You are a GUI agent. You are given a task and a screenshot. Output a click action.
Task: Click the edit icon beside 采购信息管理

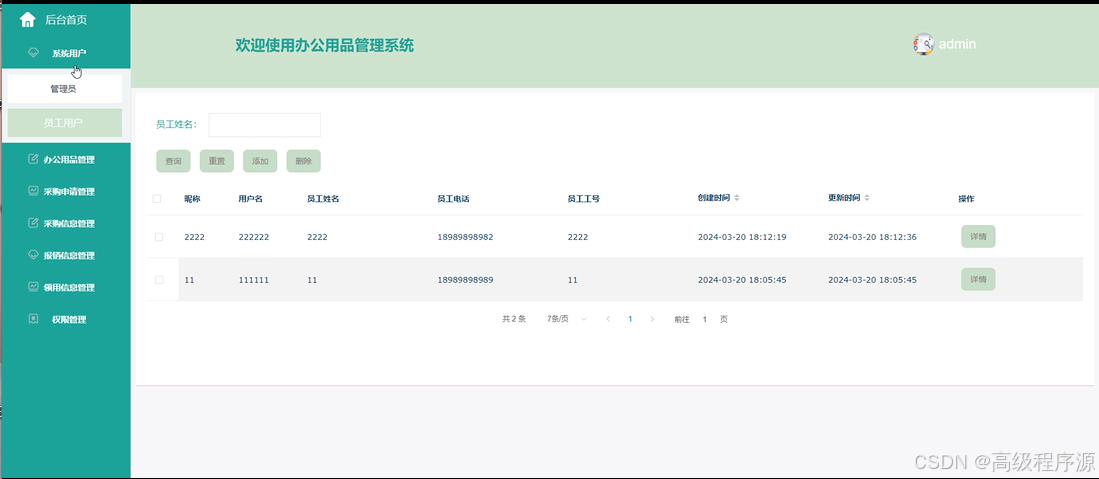click(33, 223)
